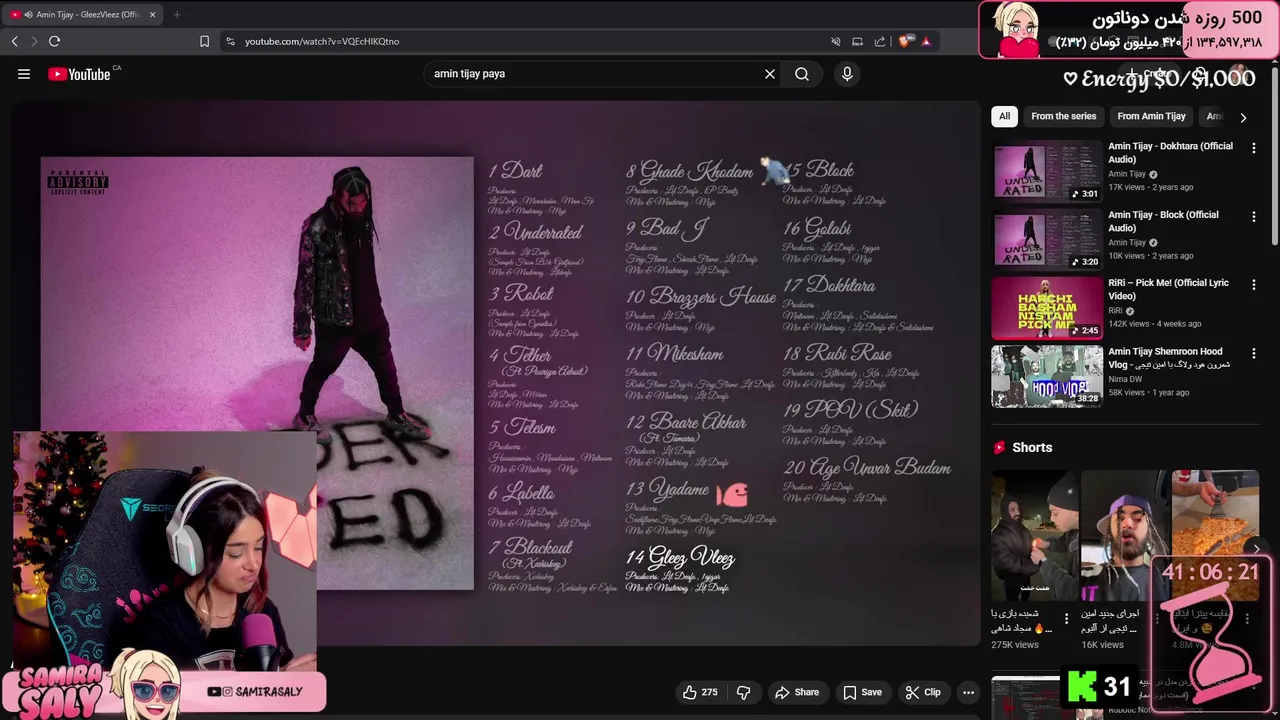The image size is (1280, 720).
Task: Select the All filter chip
Action: pos(1004,116)
